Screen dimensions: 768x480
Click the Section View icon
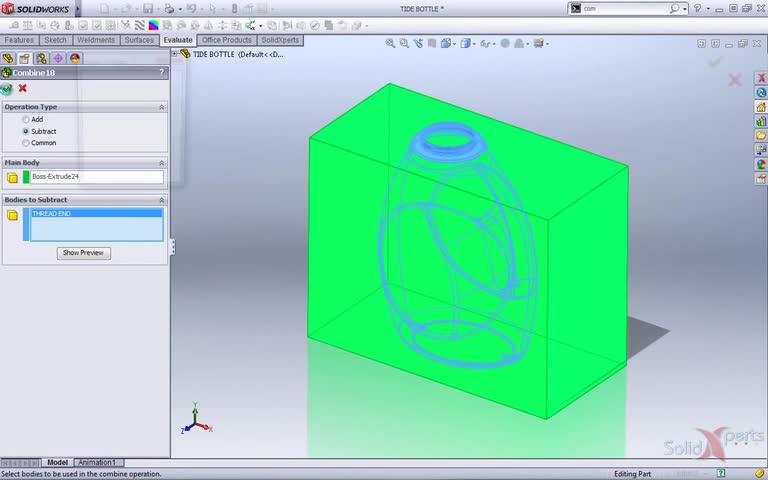432,44
